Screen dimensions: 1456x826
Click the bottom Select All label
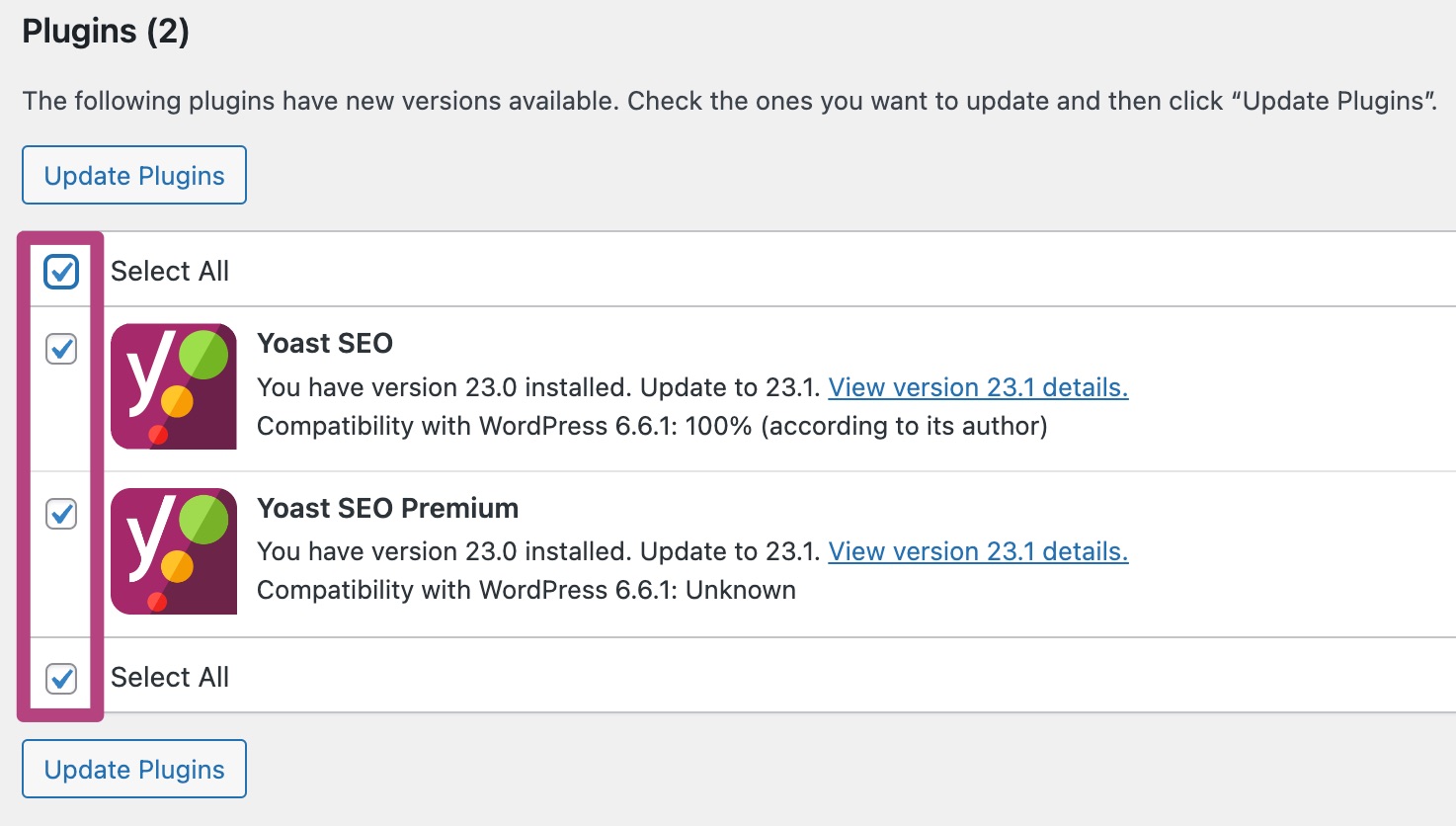coord(170,677)
